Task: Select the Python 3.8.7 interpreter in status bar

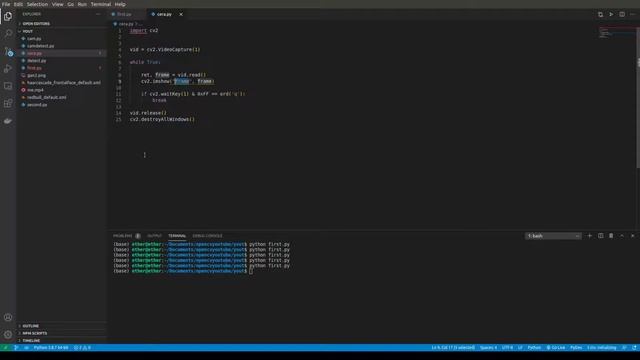Action: [51, 348]
